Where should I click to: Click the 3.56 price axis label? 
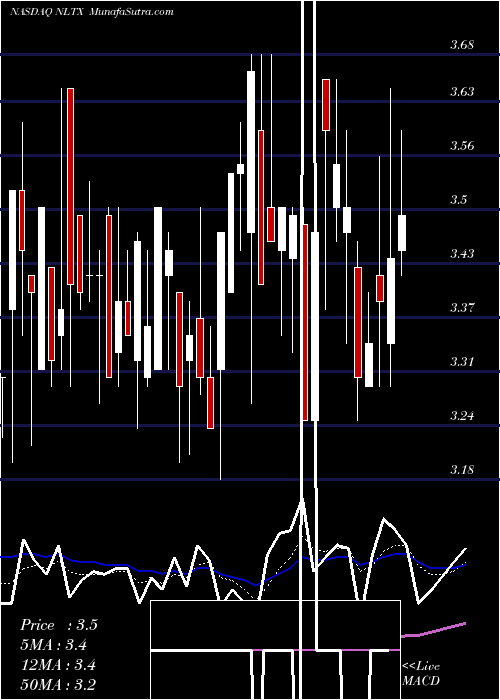pos(462,146)
